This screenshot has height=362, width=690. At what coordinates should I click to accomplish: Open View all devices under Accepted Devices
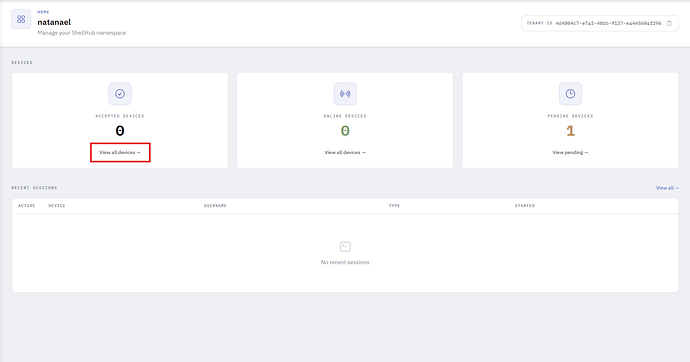click(120, 153)
